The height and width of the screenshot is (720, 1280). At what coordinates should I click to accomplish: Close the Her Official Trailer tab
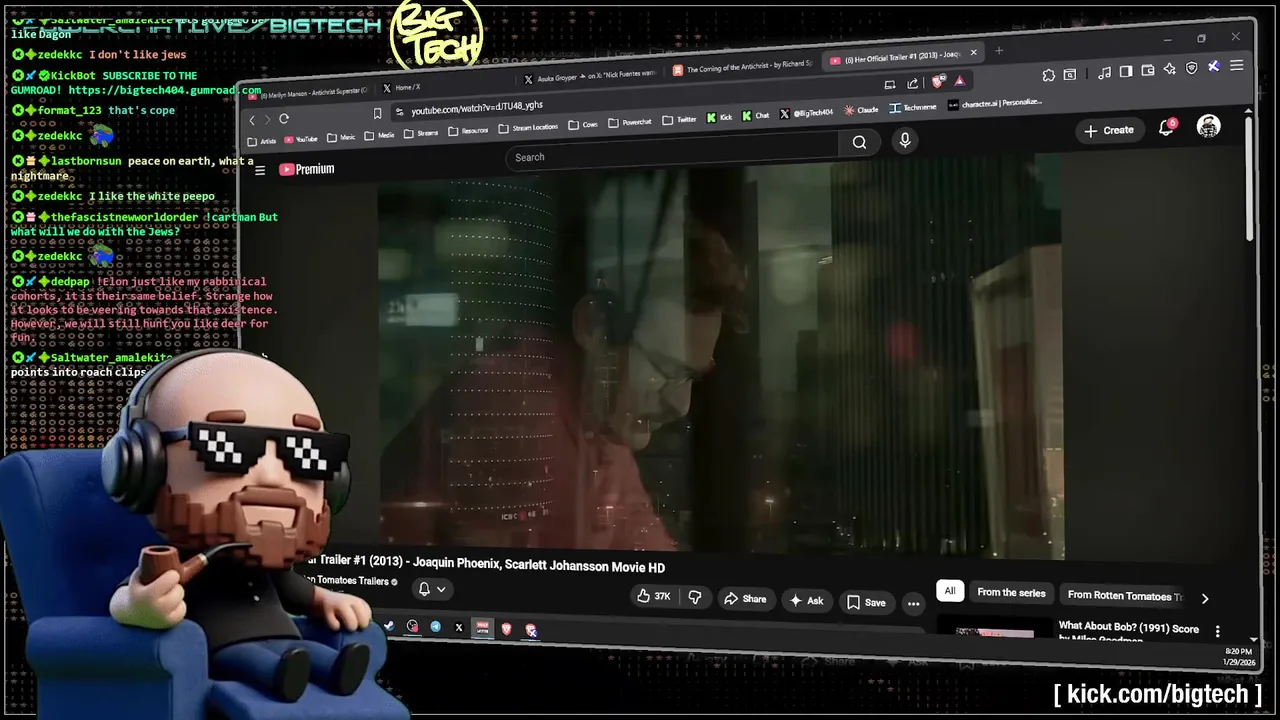[973, 53]
